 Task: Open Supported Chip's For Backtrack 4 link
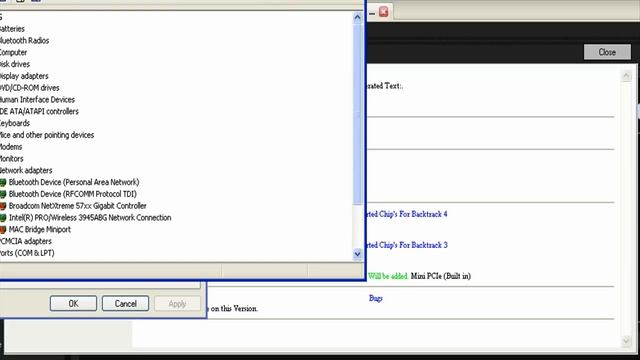[407, 214]
